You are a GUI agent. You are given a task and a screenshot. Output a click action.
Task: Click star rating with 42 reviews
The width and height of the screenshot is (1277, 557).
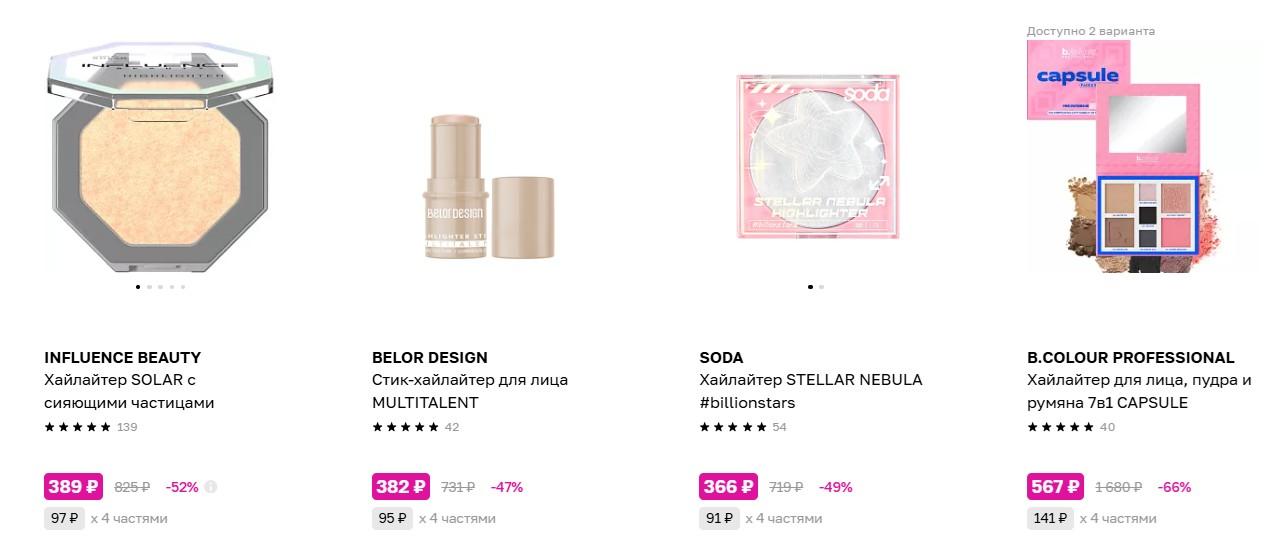[406, 427]
